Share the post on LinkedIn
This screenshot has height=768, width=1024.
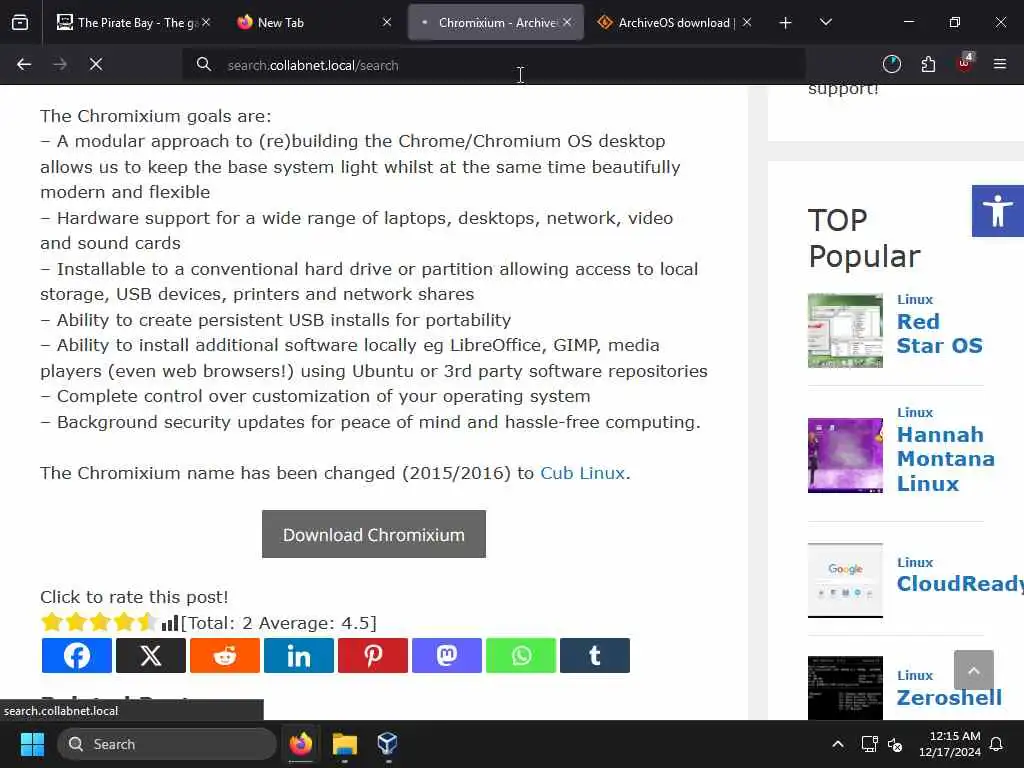point(298,656)
